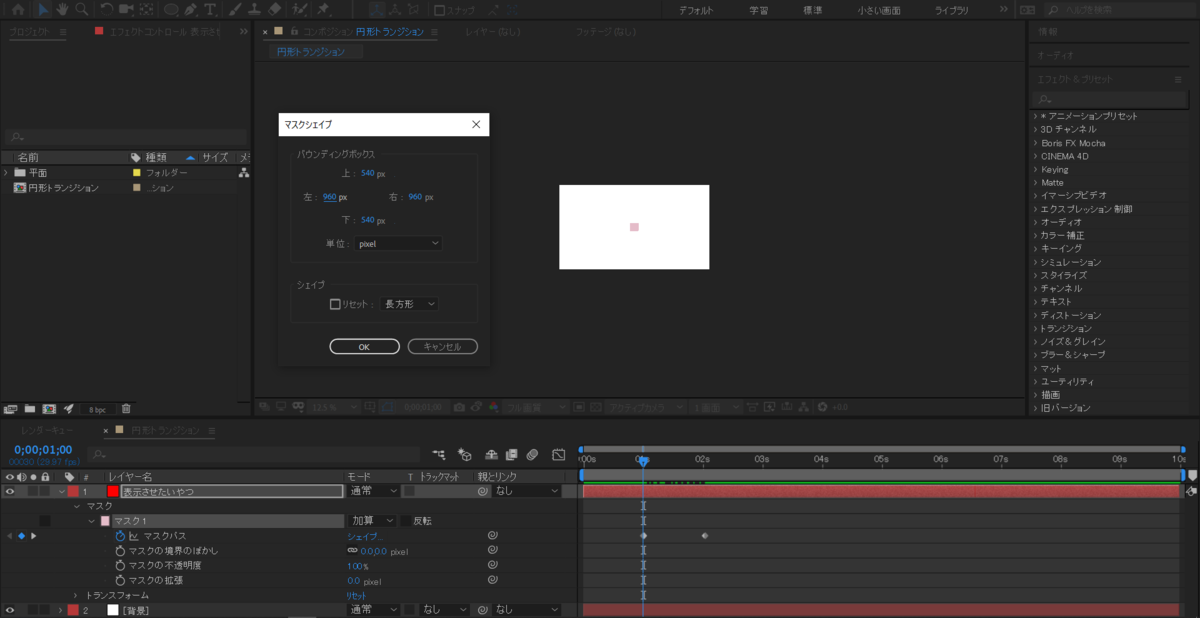This screenshot has height=618, width=1200.
Task: Select the Zoom magnifier tool
Action: tap(80, 10)
